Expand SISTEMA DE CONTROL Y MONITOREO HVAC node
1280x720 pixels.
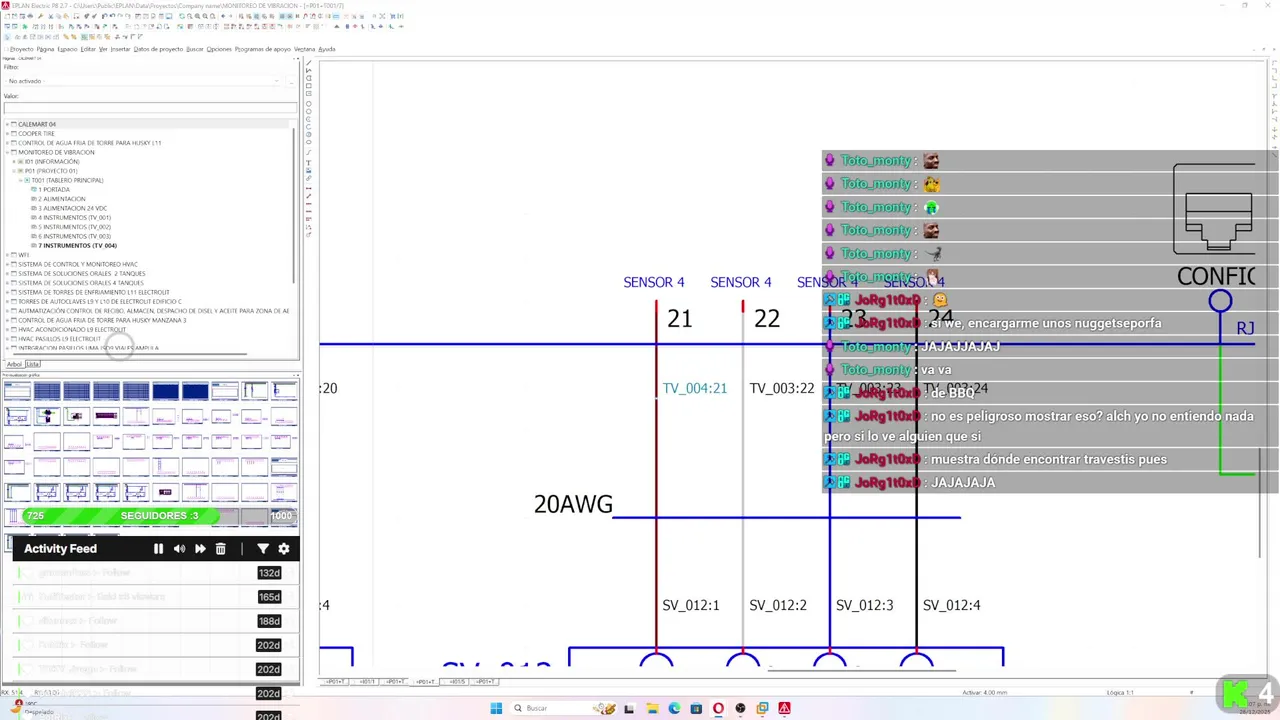tap(7, 264)
